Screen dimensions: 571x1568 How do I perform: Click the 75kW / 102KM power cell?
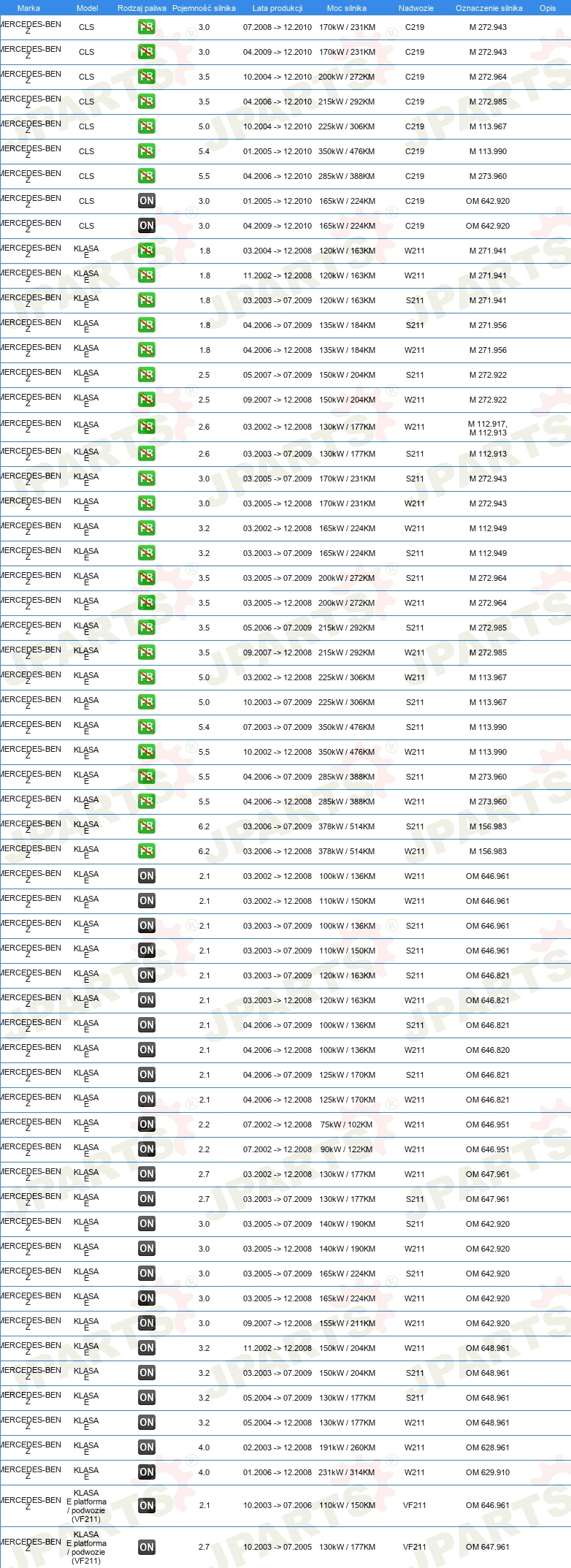(x=346, y=1124)
